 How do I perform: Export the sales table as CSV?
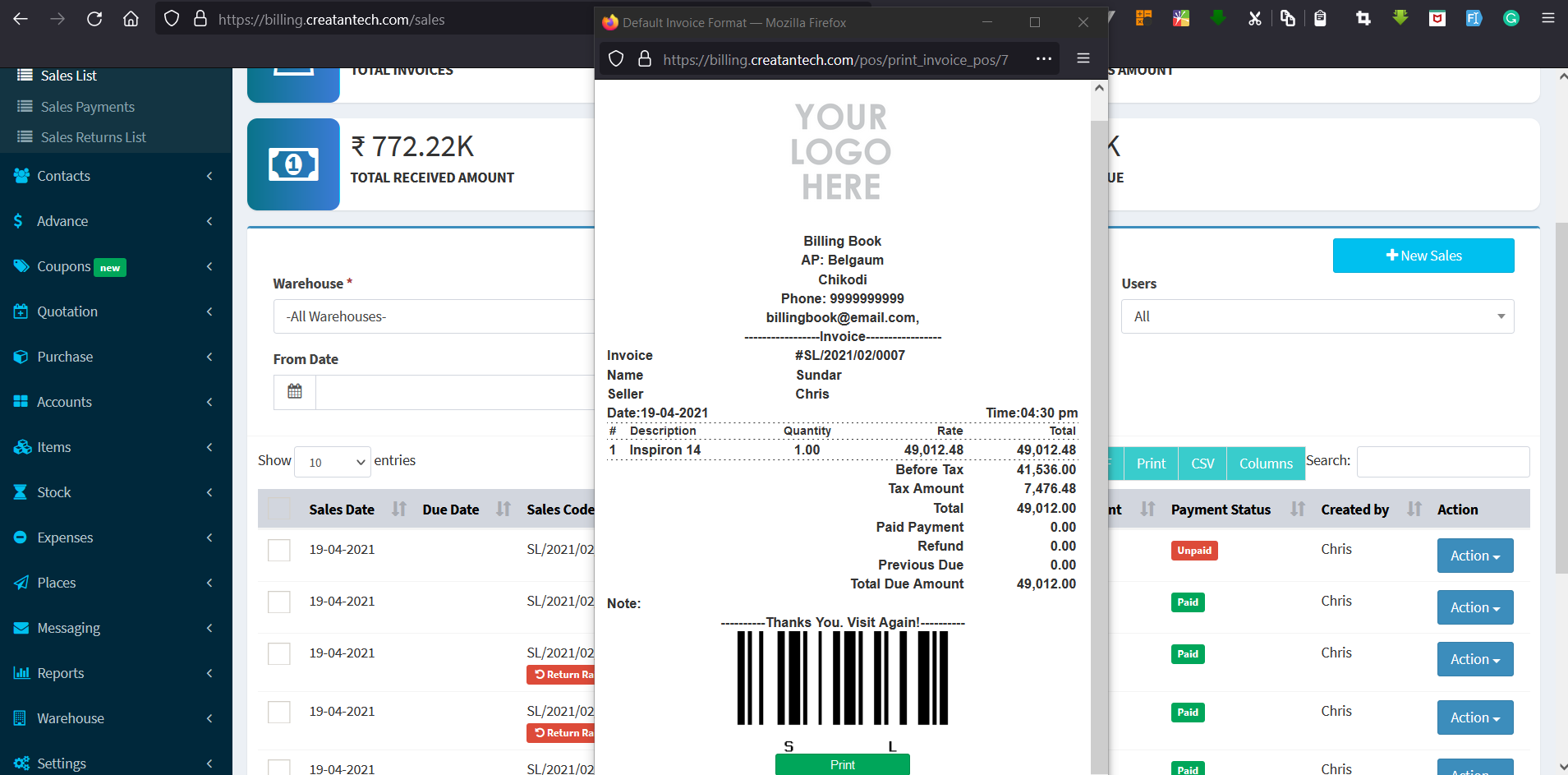click(x=1202, y=464)
